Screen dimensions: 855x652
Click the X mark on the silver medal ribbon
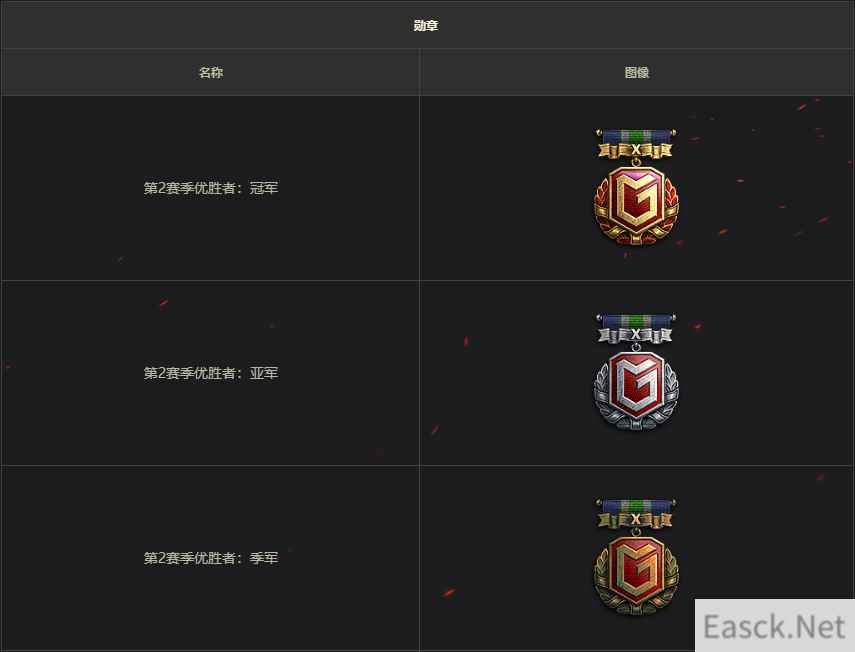(636, 334)
